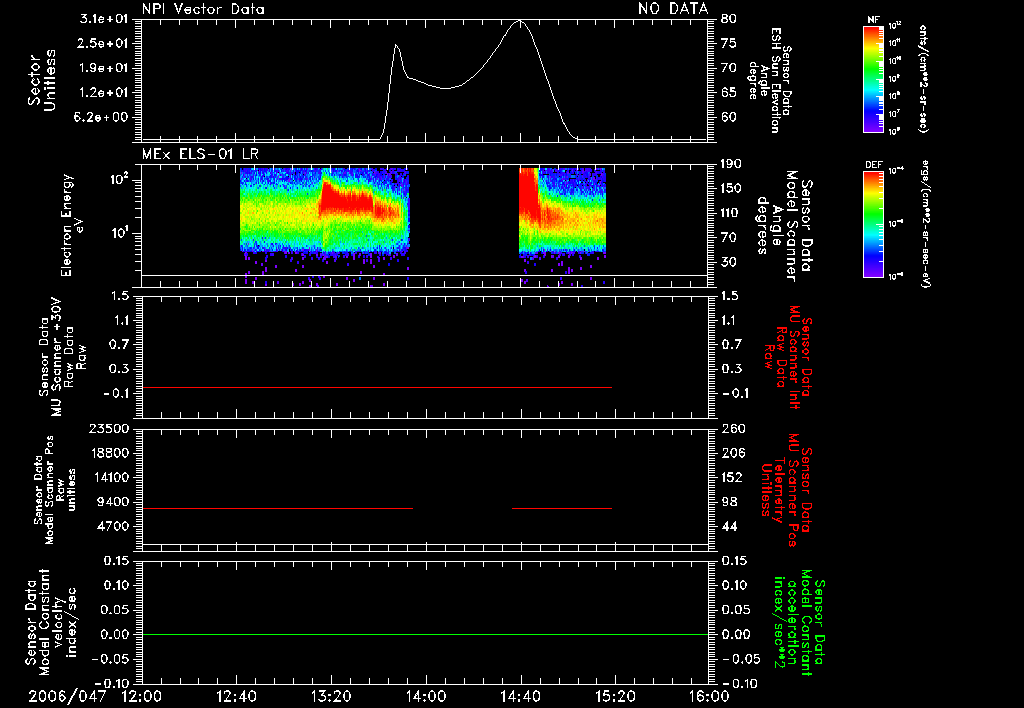Click the 9400 scanner position tick
1024x708 pixels.
[113, 502]
